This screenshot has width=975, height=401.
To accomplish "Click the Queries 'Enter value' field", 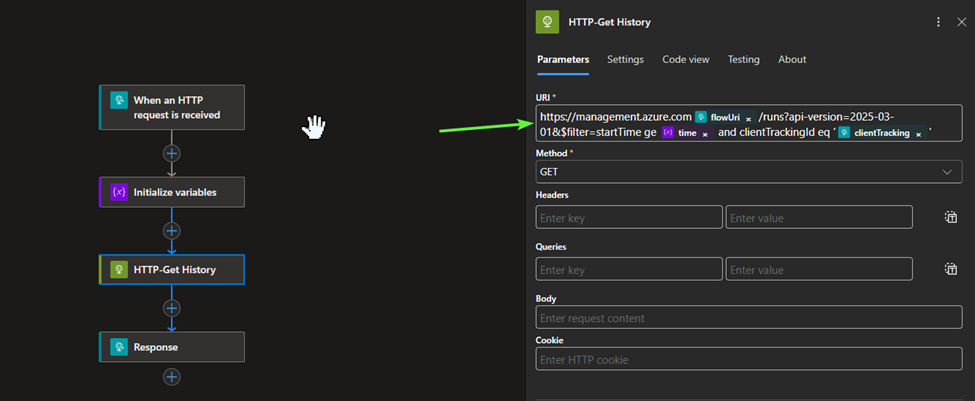I will (819, 269).
